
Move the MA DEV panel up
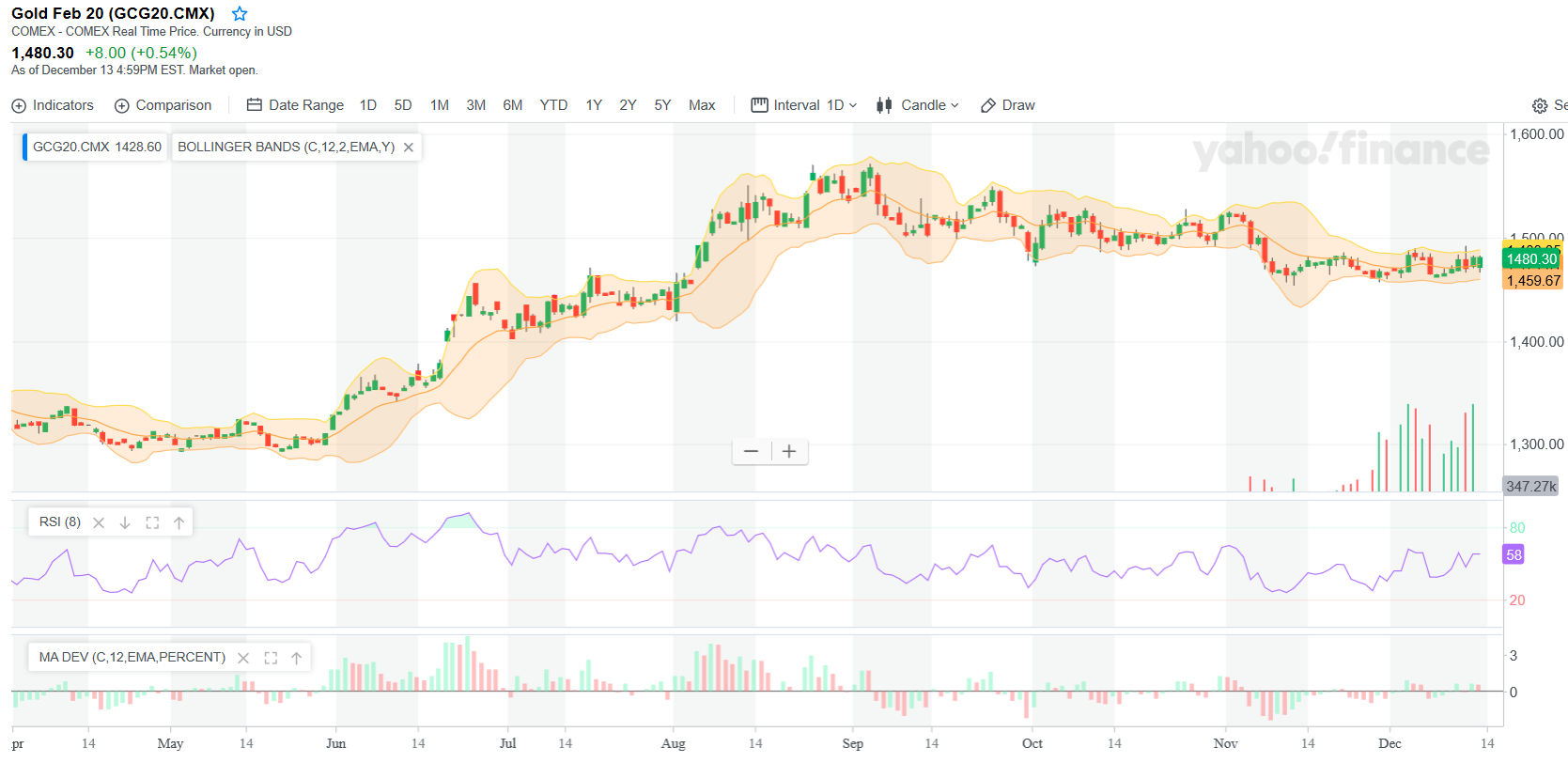pos(296,658)
